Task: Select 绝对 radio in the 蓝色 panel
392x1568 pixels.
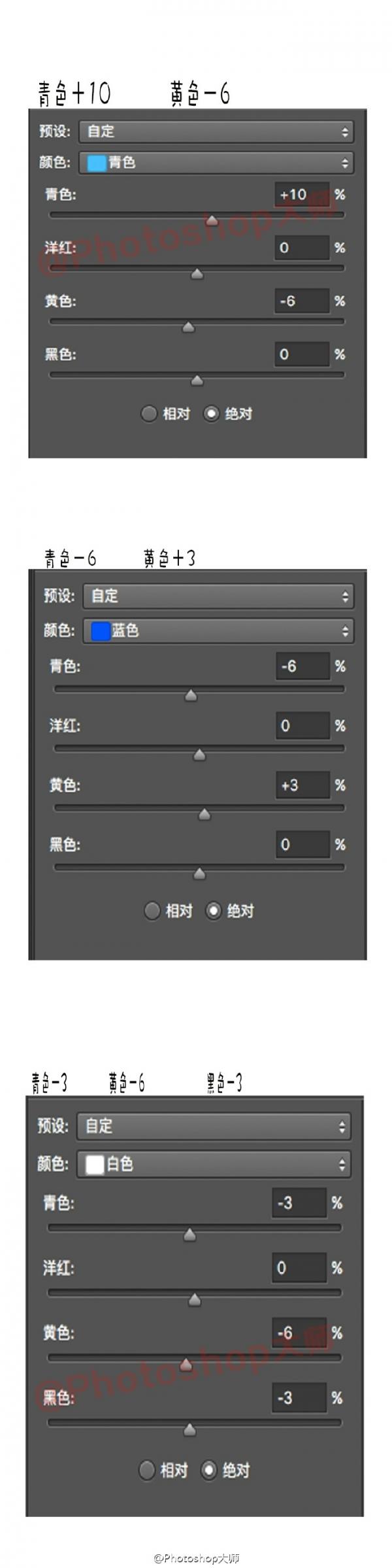Action: (214, 911)
